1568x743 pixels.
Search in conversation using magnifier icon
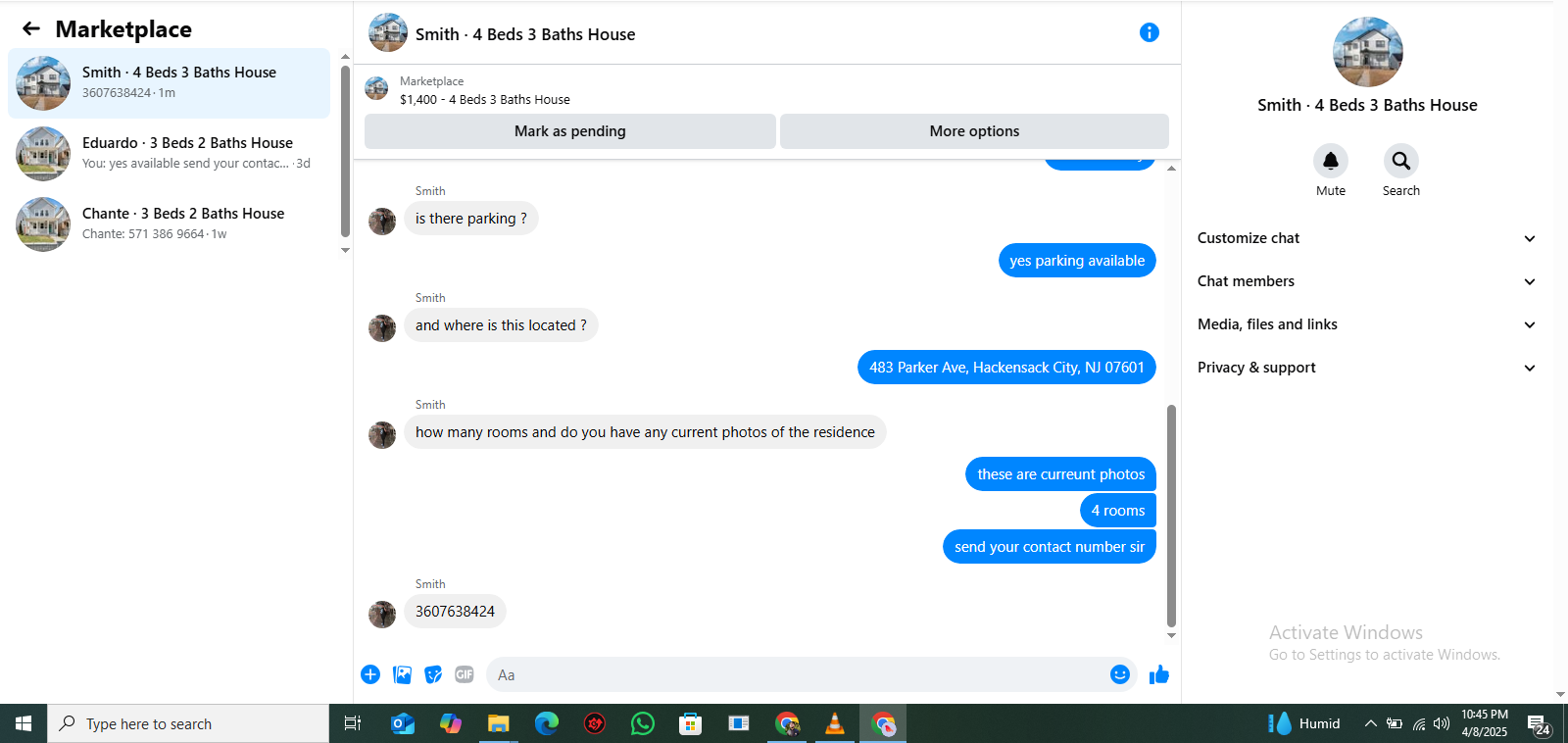(x=1401, y=161)
